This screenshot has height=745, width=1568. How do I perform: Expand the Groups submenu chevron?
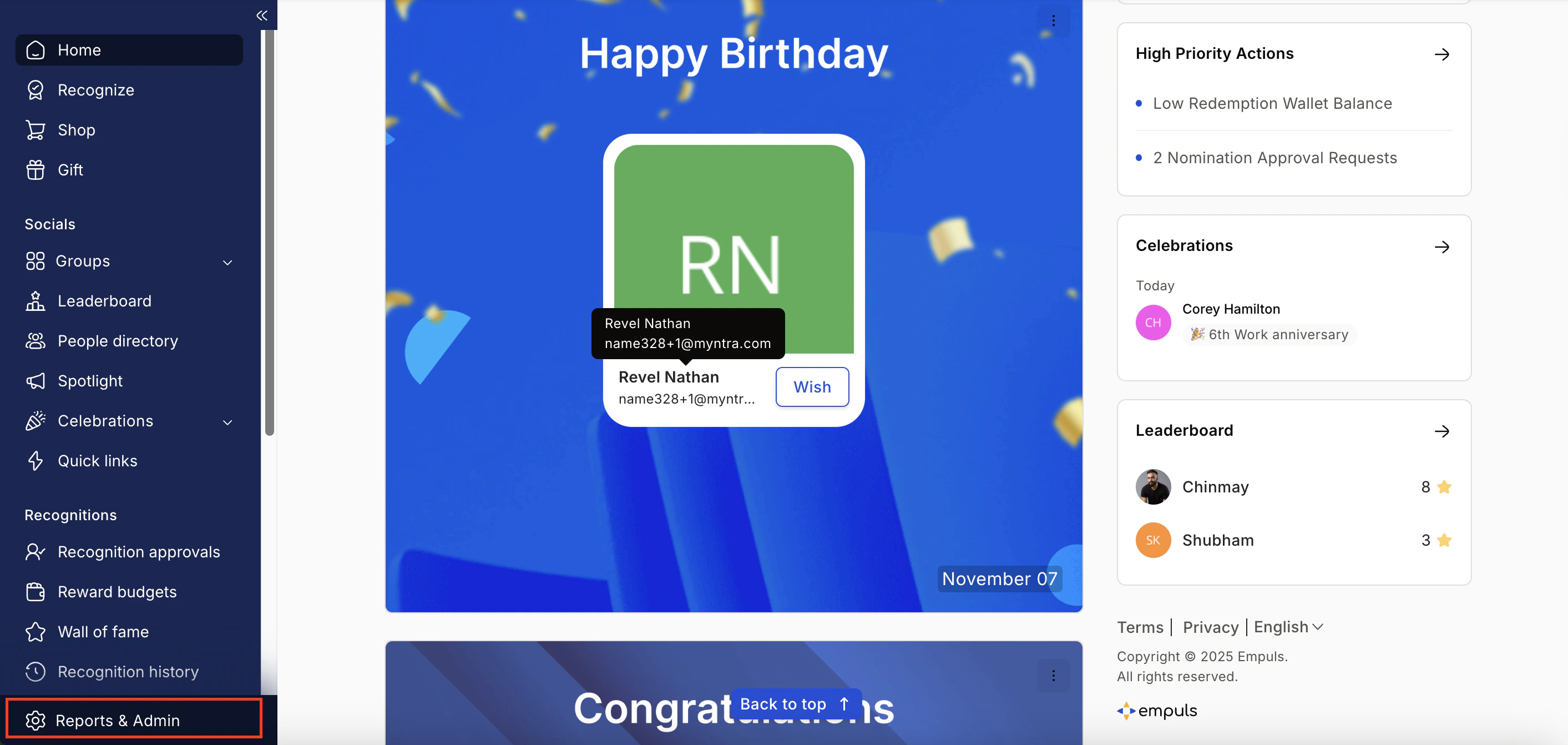pos(227,263)
